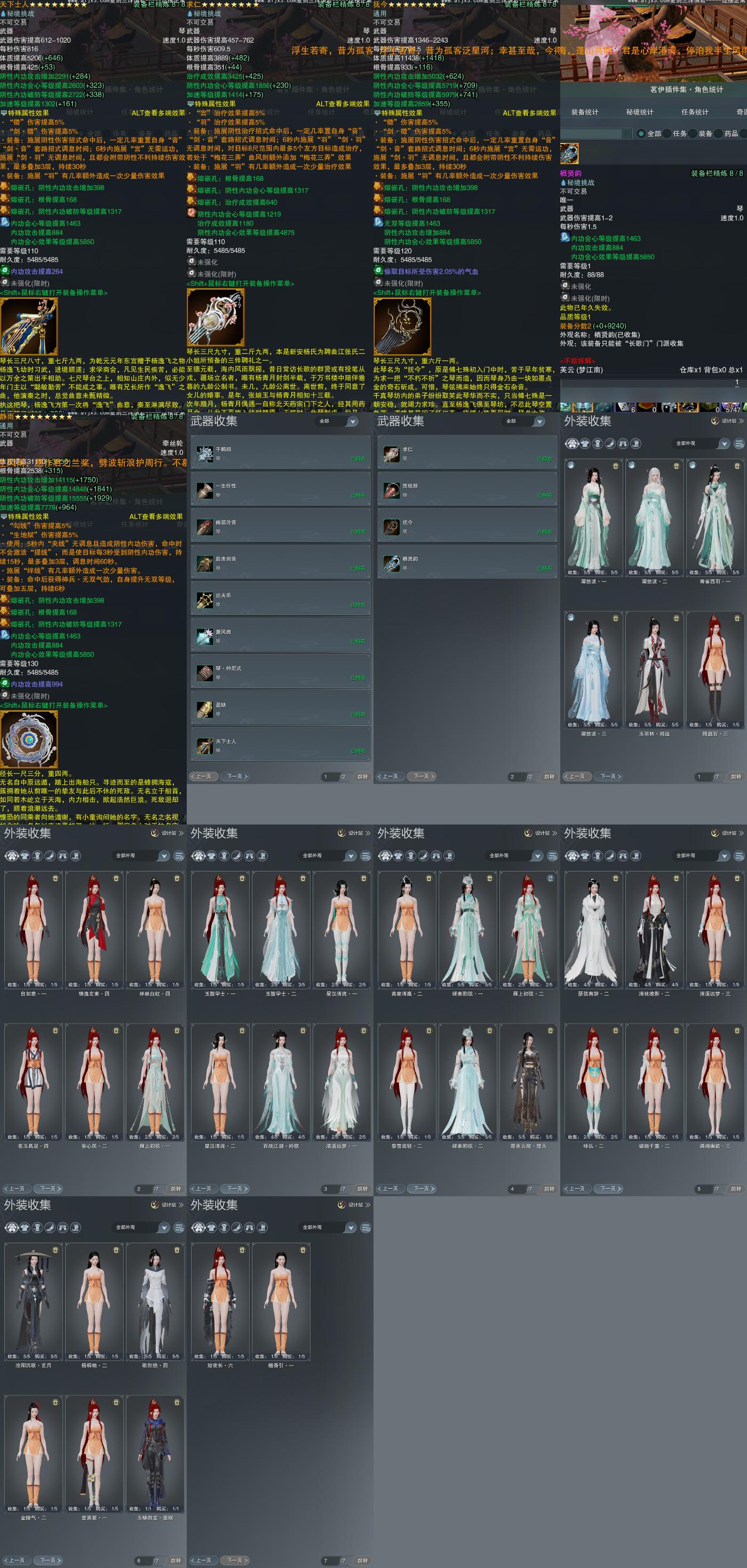
Task: Click cup icon on 濯悠波·二 outfit card
Action: click(631, 466)
